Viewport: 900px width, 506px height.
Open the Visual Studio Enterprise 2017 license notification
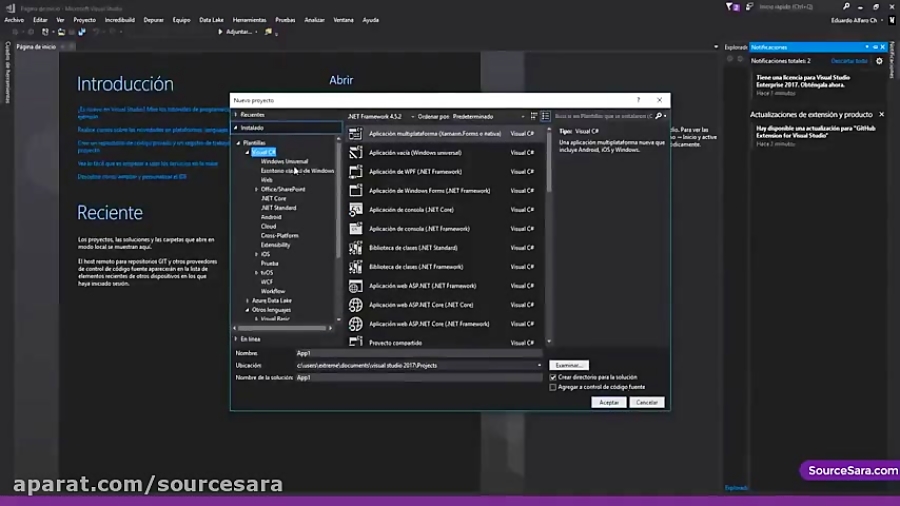pyautogui.click(x=804, y=81)
